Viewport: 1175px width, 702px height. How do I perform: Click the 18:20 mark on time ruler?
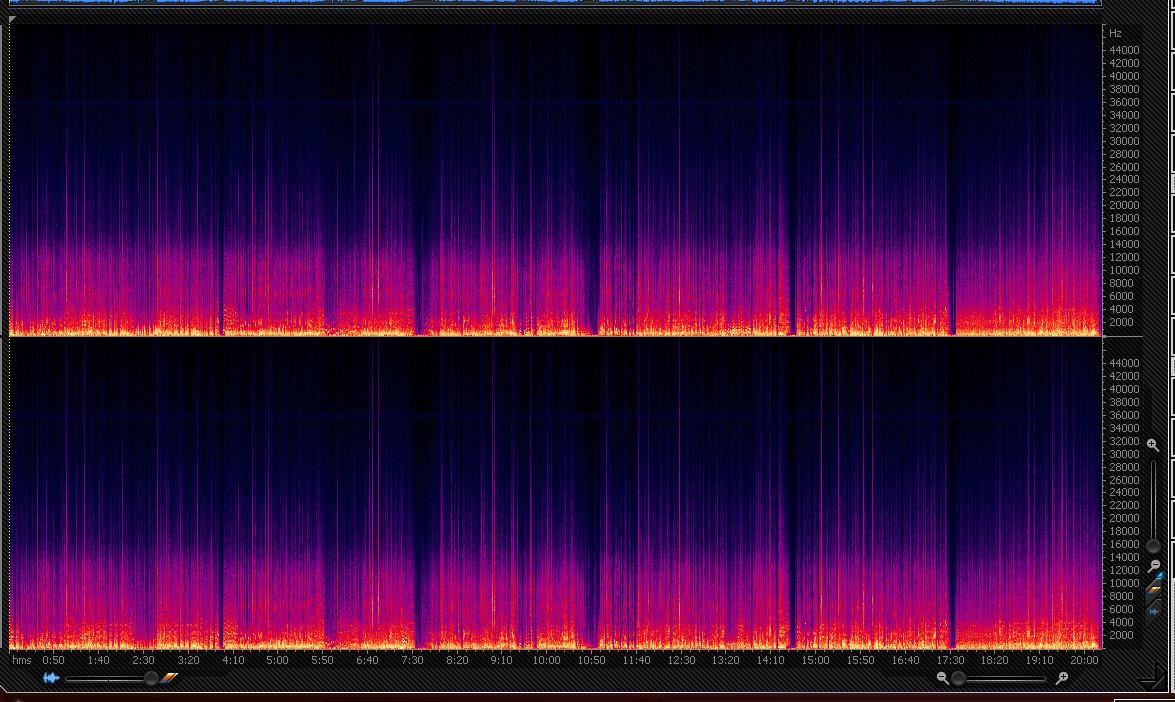(994, 660)
